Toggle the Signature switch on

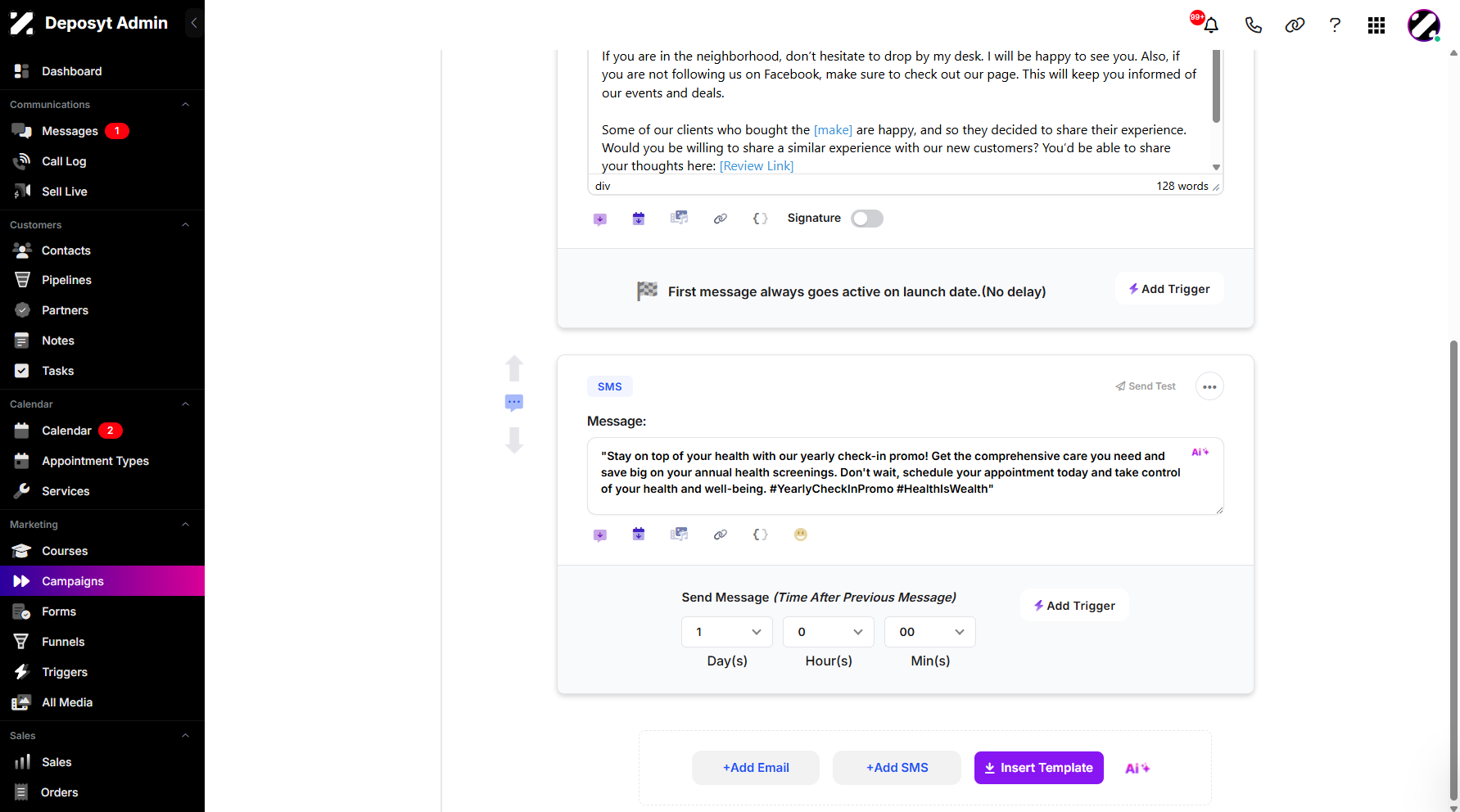coord(867,219)
